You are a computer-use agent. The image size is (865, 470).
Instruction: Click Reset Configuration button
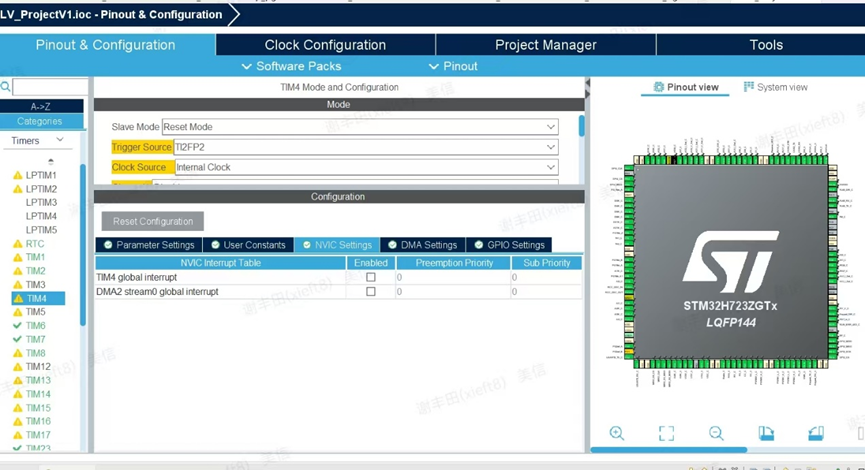[153, 221]
